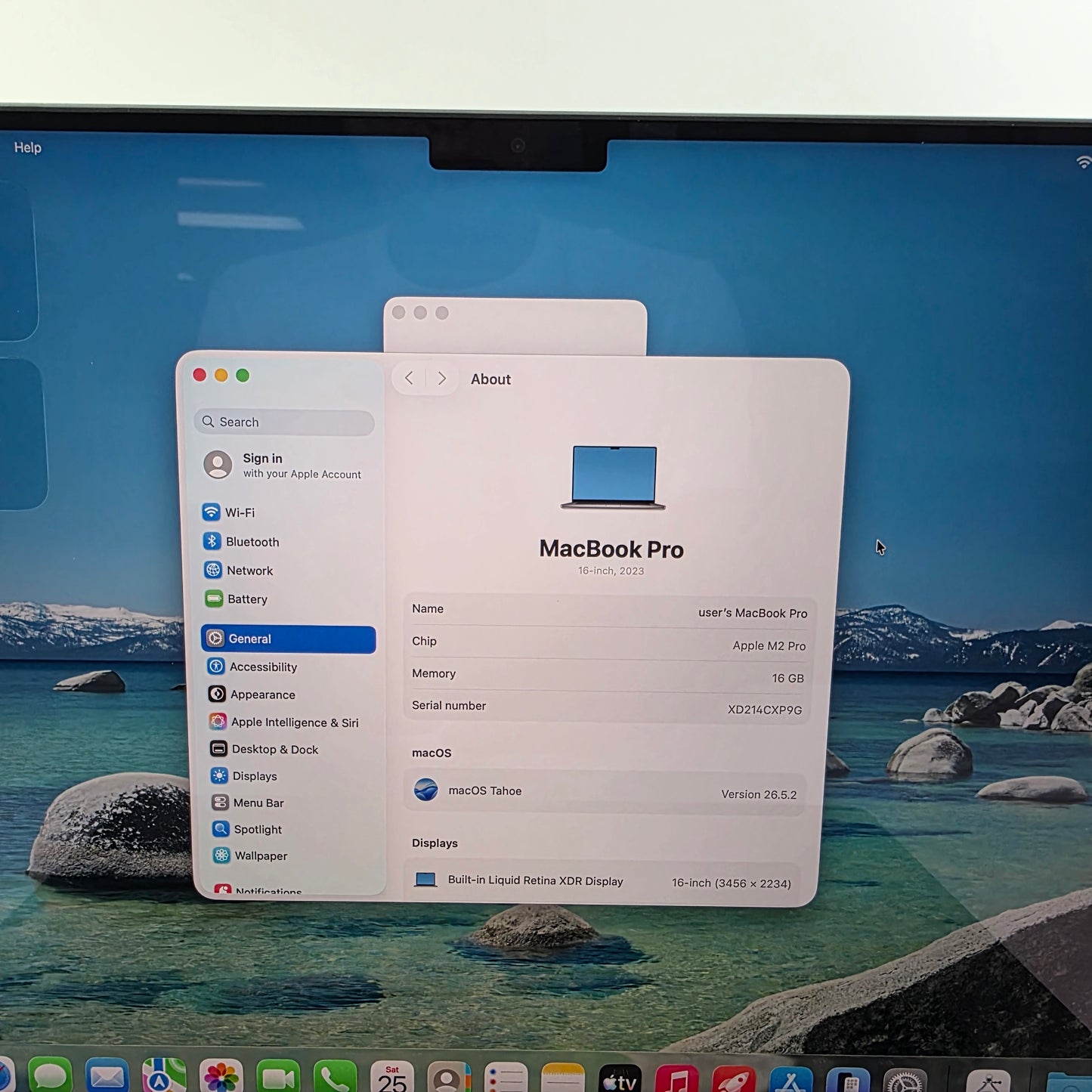Image resolution: width=1092 pixels, height=1092 pixels.
Task: Open Bluetooth settings in sidebar
Action: click(241, 542)
